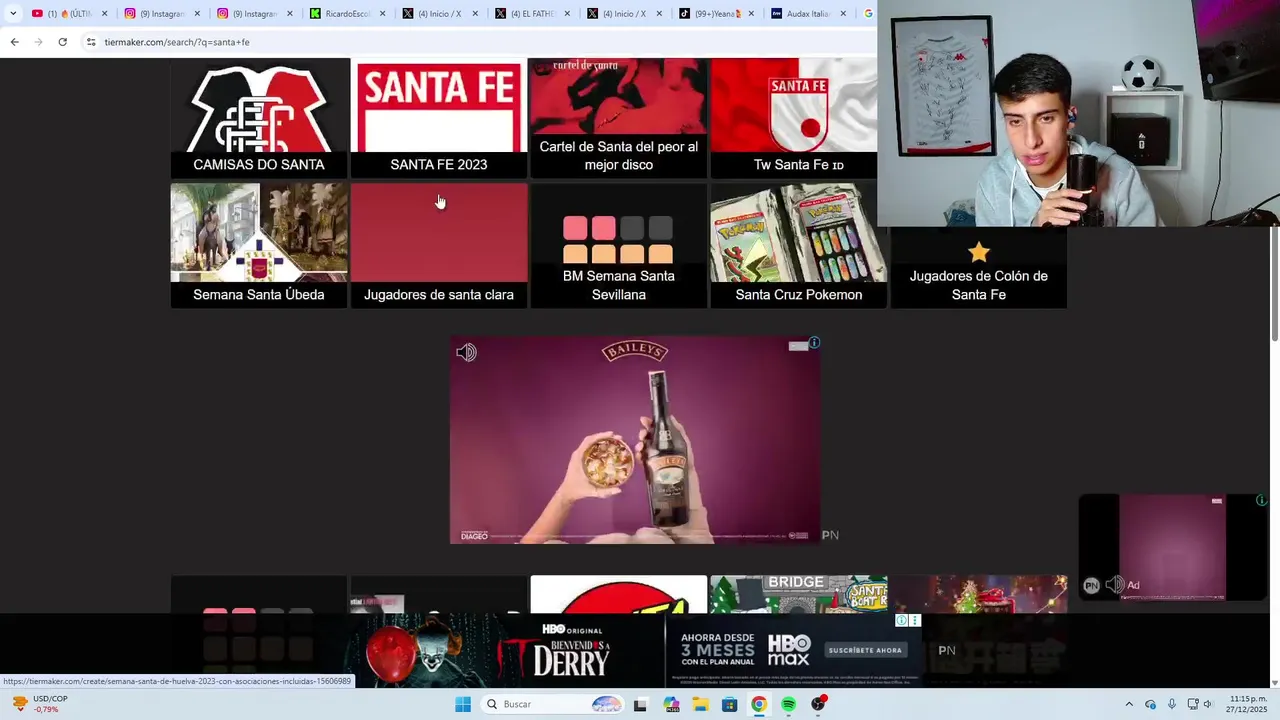Open BM Semana Santa Sevillana template
This screenshot has height=720, width=1280.
(619, 245)
